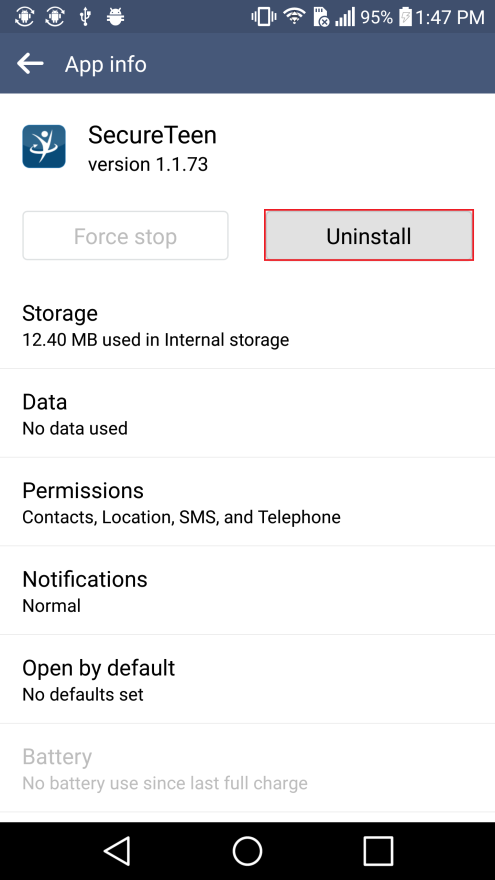Open the Notifications setting entry
This screenshot has height=880, width=495.
(248, 590)
